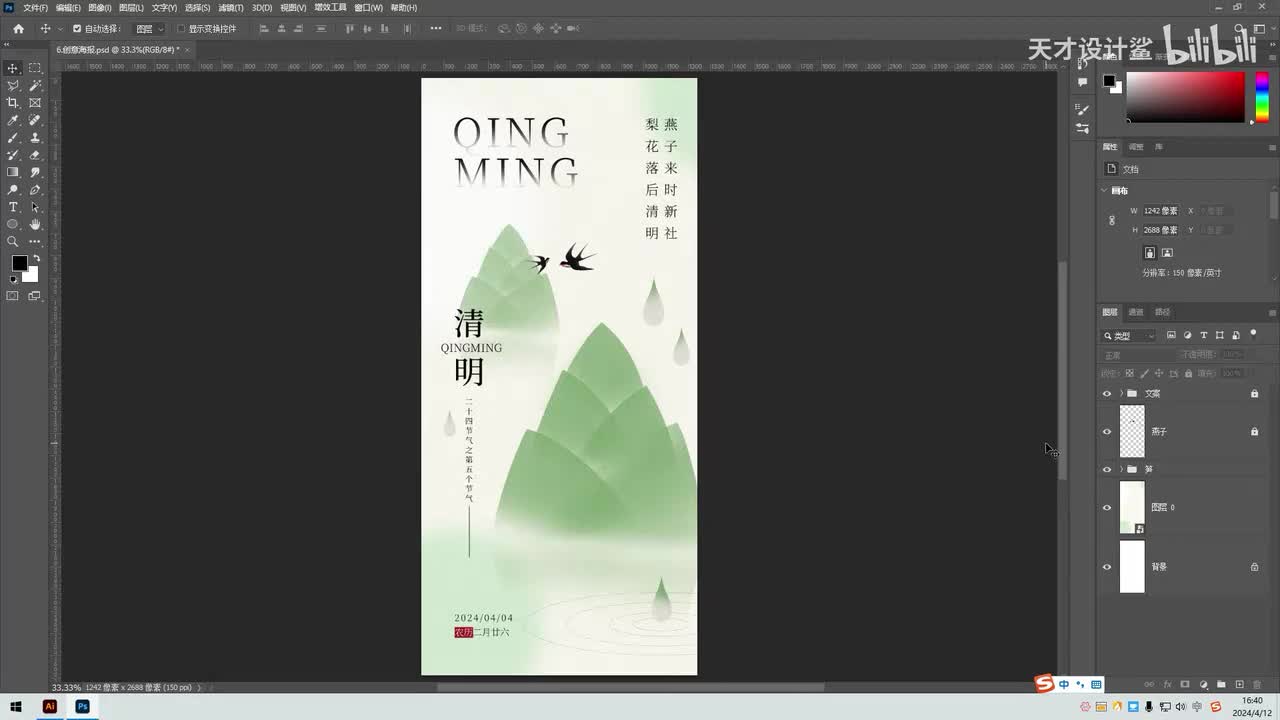Toggle the auto-select checkbox

click(x=77, y=29)
